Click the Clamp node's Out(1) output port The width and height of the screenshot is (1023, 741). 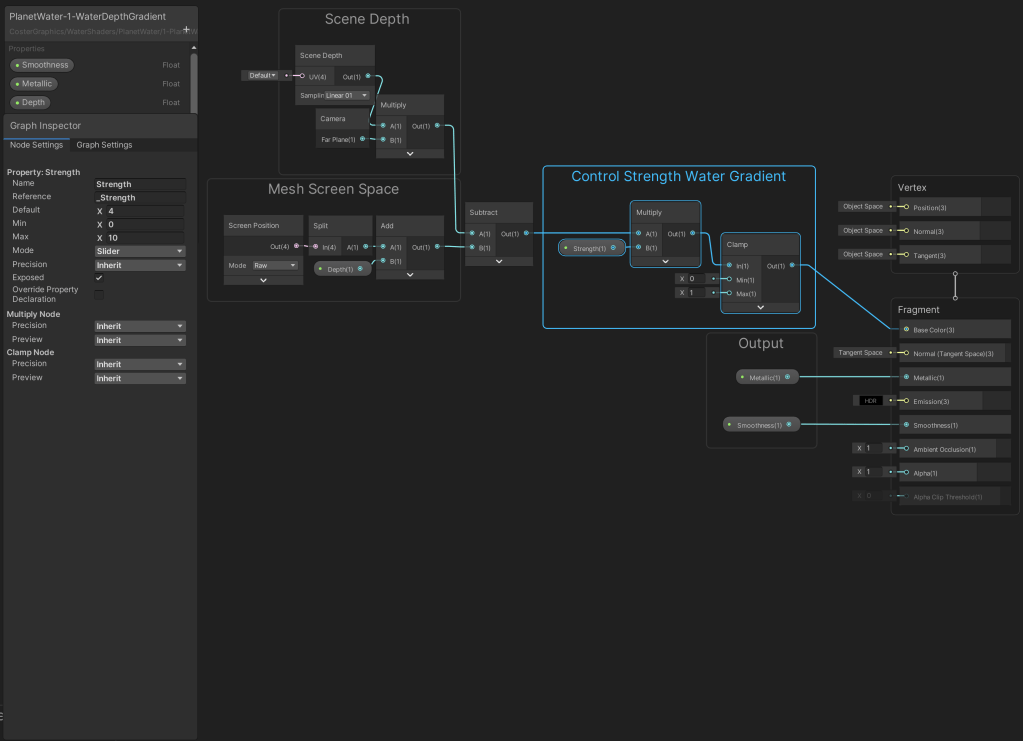(x=792, y=266)
